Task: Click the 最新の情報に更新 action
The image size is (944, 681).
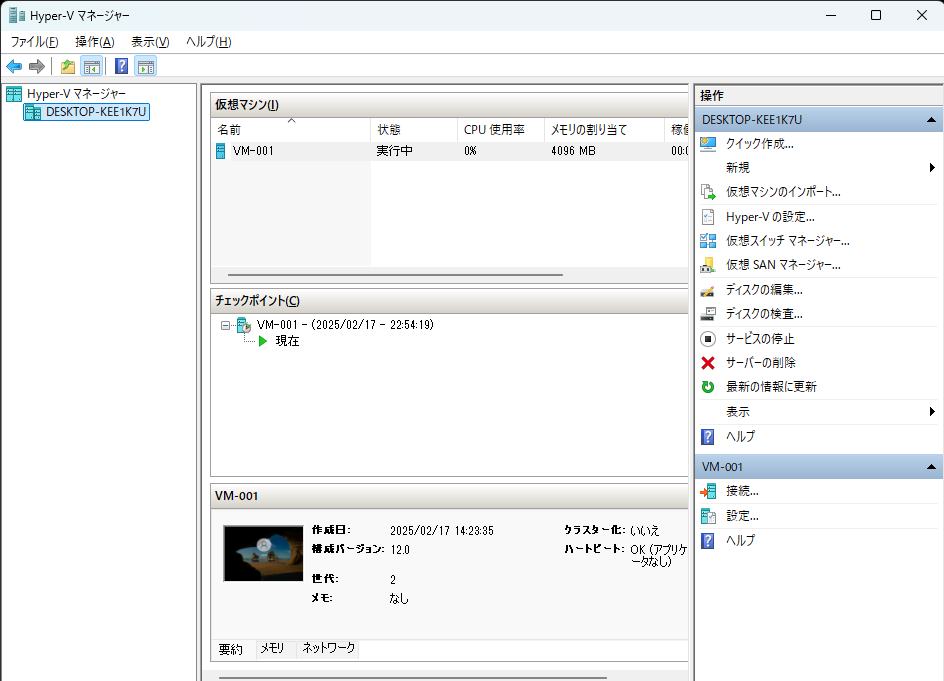Action: click(x=771, y=387)
